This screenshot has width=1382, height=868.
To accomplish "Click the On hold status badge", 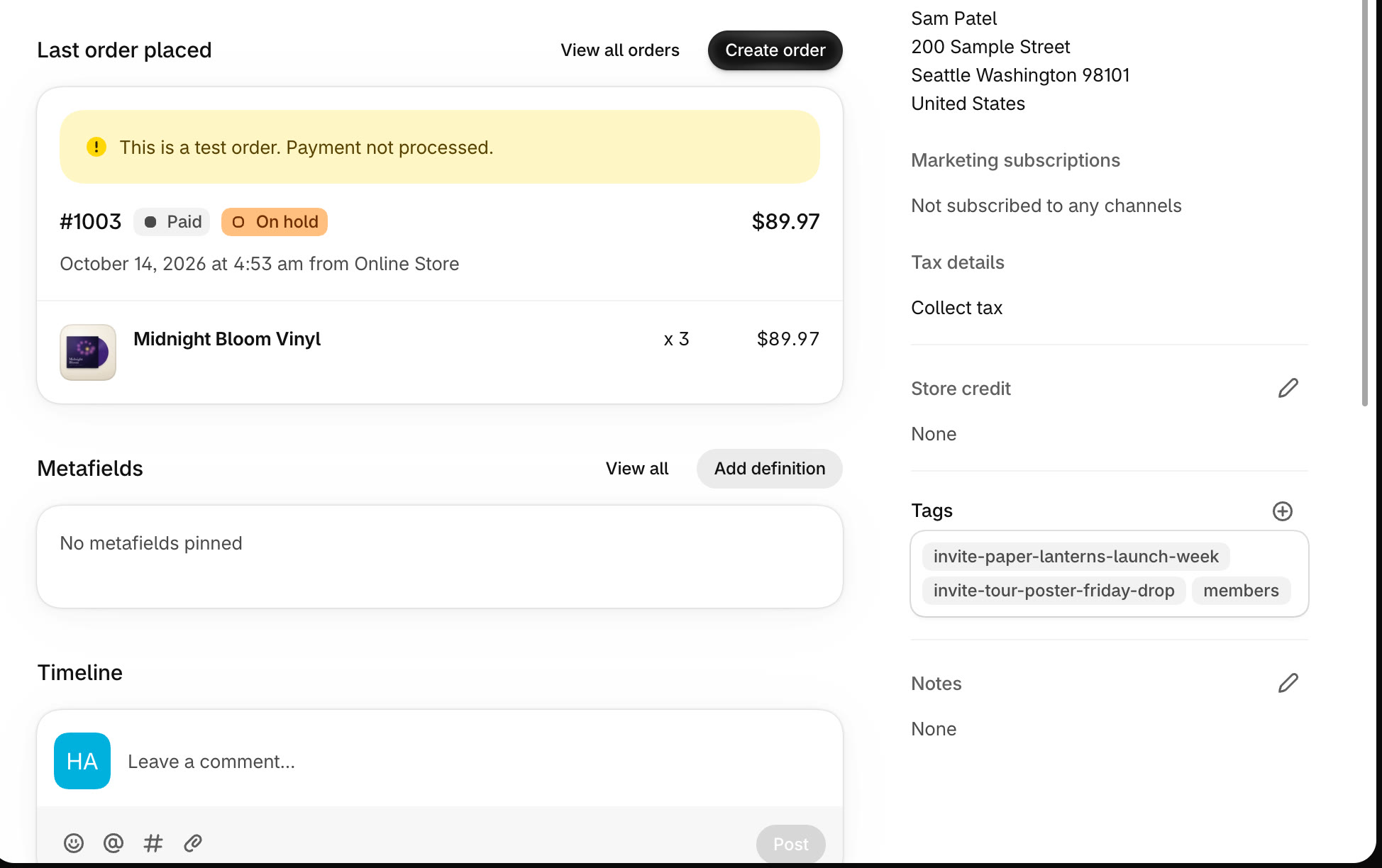I will (x=275, y=222).
